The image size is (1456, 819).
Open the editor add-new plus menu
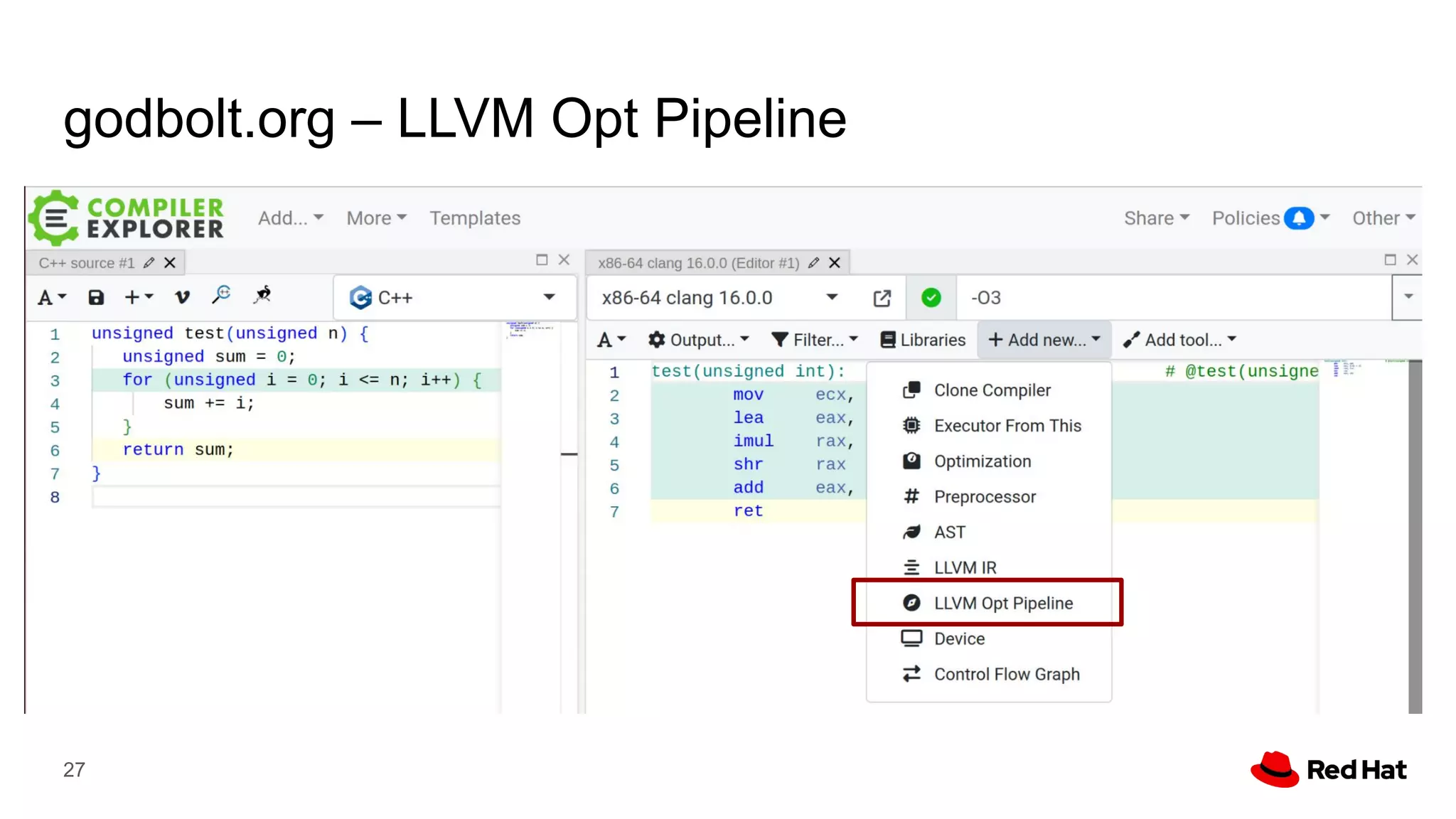(139, 297)
